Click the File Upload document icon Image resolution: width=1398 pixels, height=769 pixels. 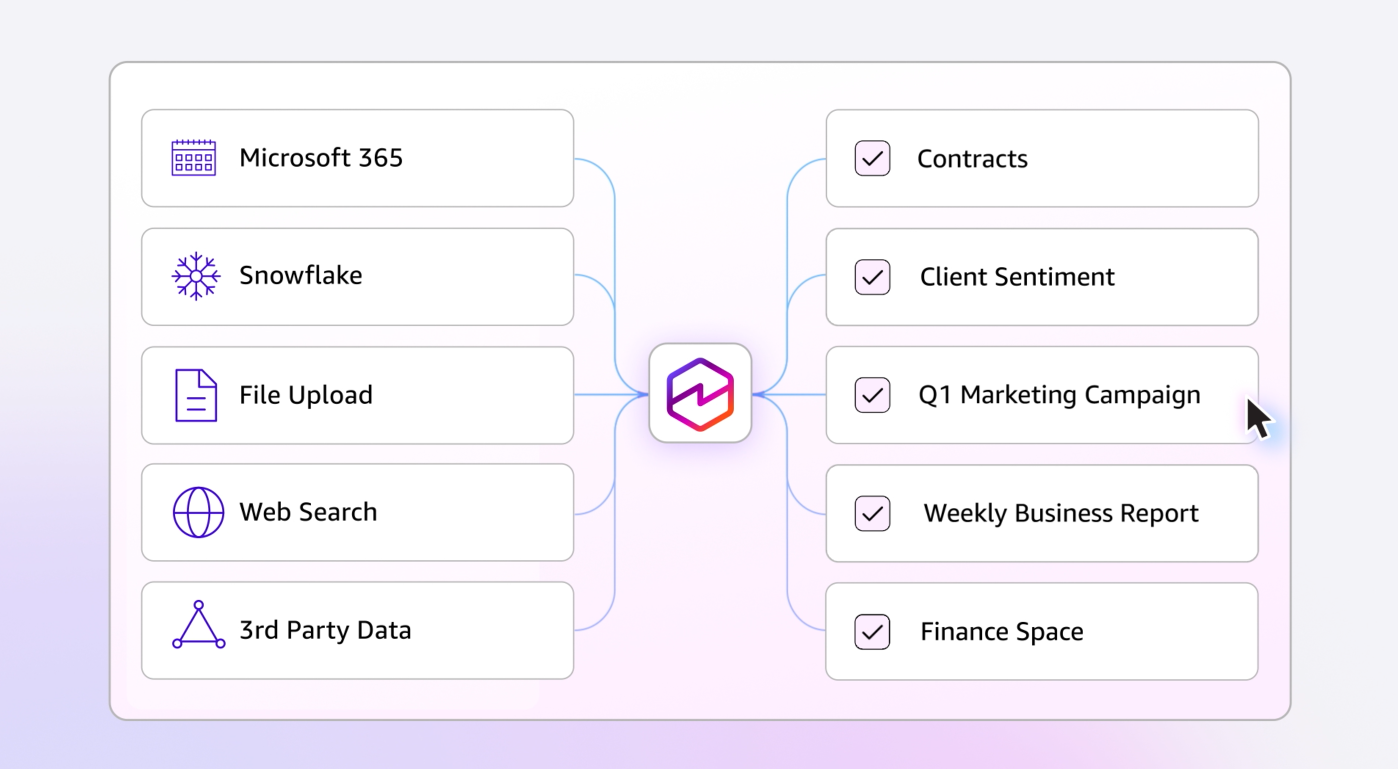point(196,395)
